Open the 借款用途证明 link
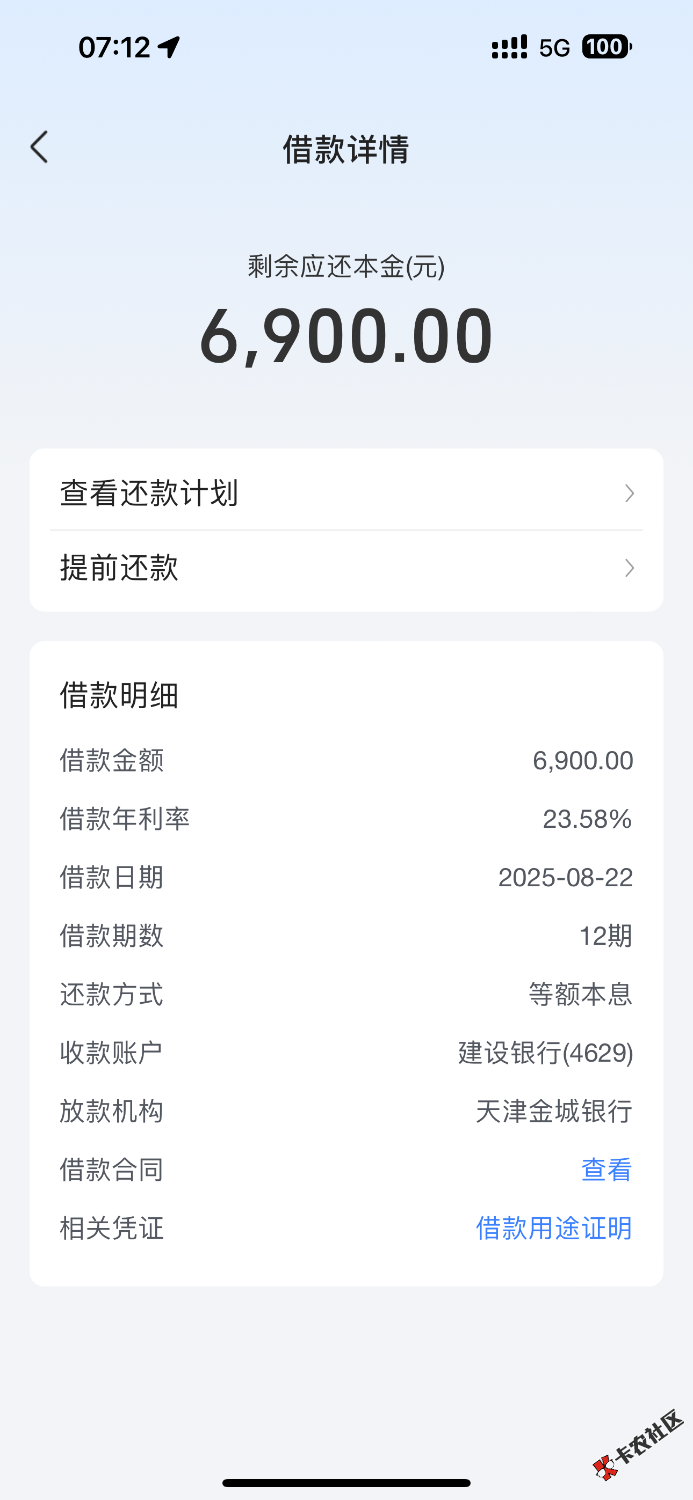693x1500 pixels. click(554, 1227)
